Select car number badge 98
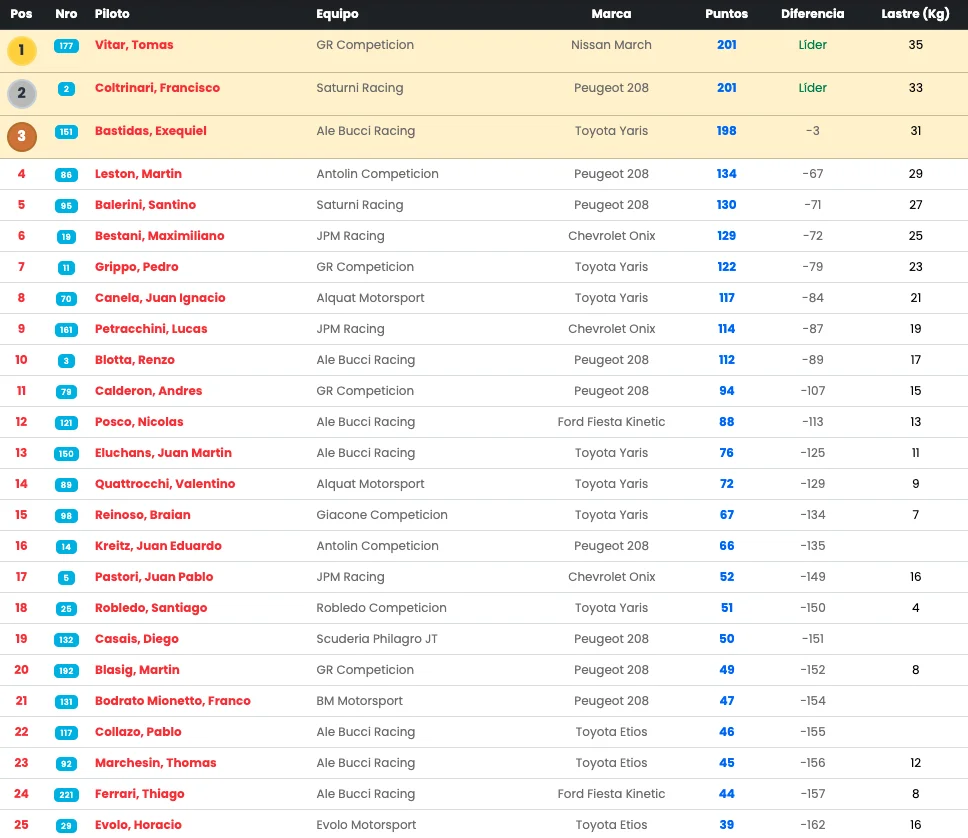Image resolution: width=968 pixels, height=838 pixels. point(66,516)
